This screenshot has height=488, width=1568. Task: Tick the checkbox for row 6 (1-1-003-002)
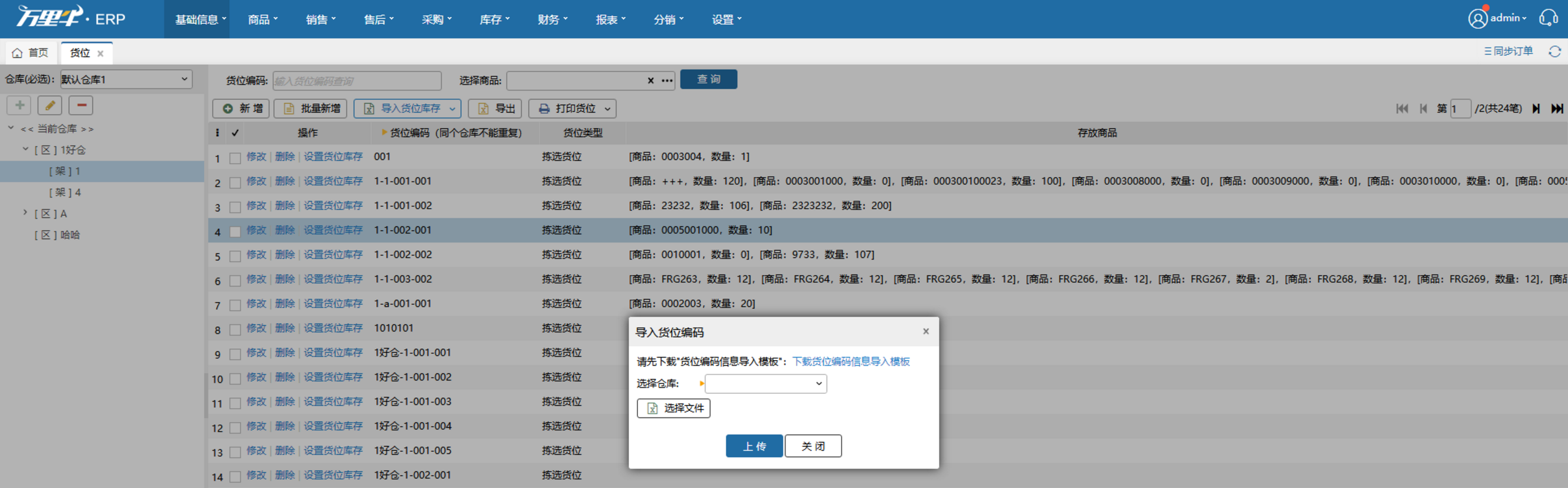pos(235,281)
